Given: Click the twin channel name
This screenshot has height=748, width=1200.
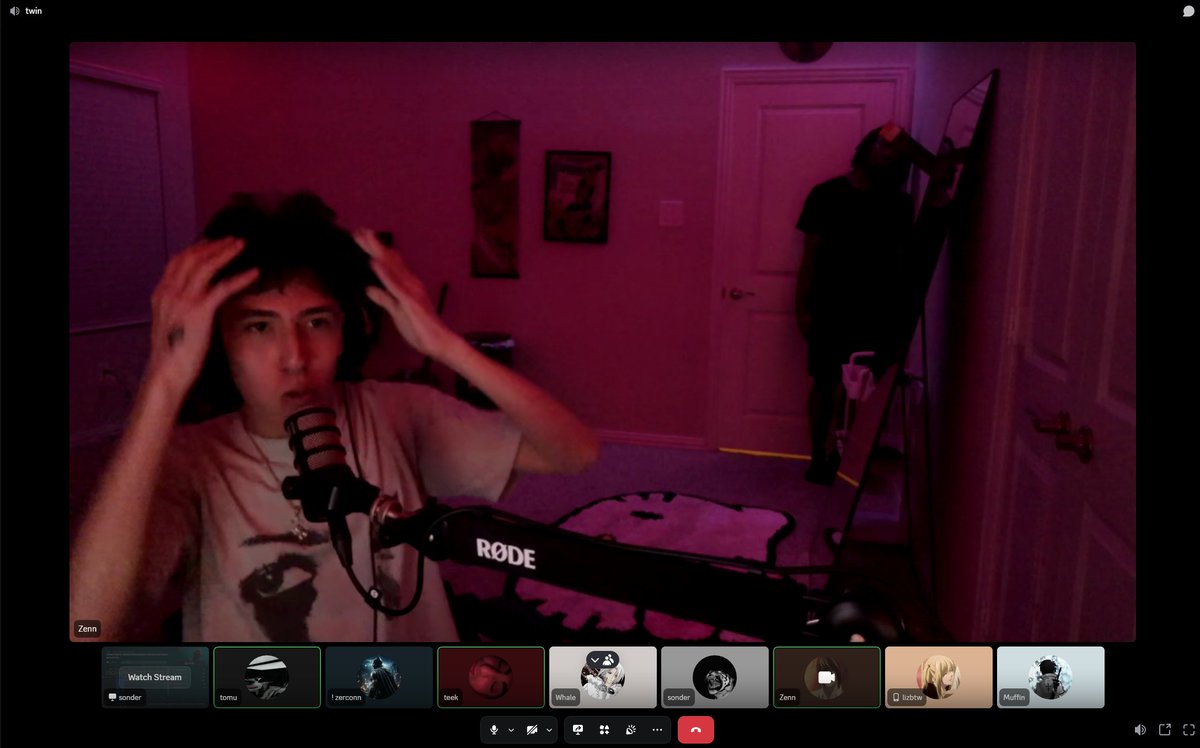Looking at the screenshot, I should pos(34,11).
